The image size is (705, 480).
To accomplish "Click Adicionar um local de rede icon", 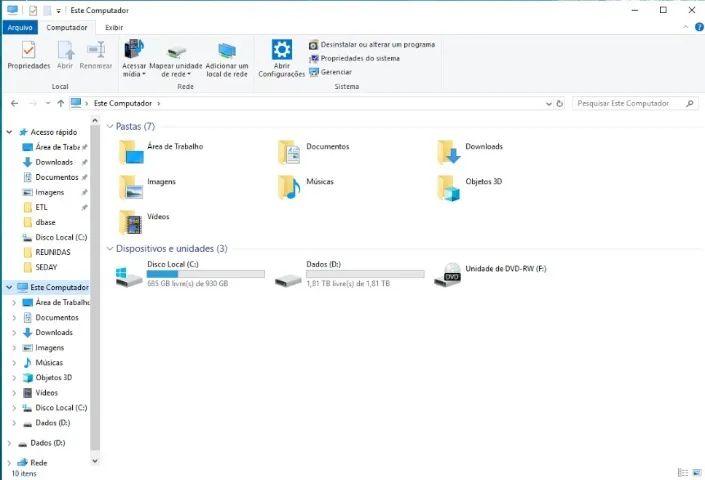I will pyautogui.click(x=227, y=51).
